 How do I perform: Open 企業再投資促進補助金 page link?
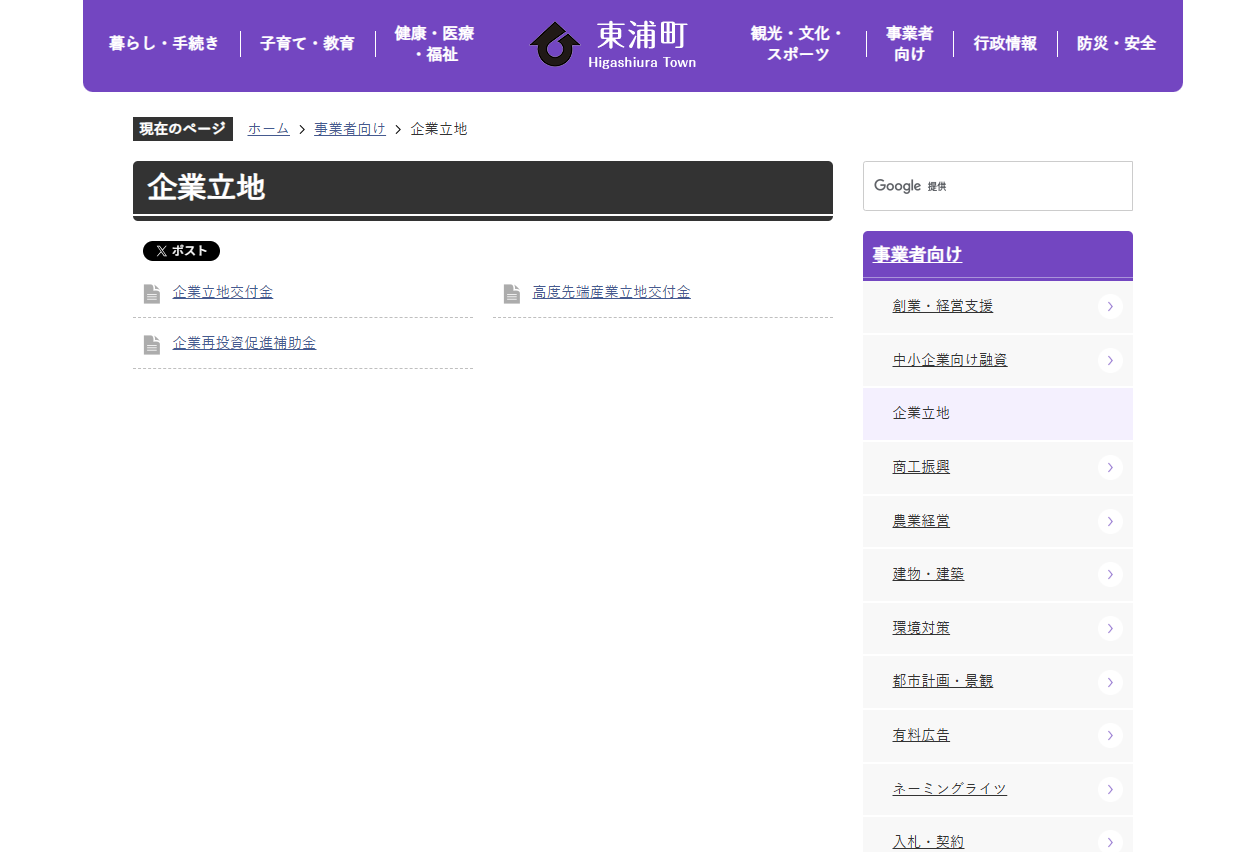244,343
